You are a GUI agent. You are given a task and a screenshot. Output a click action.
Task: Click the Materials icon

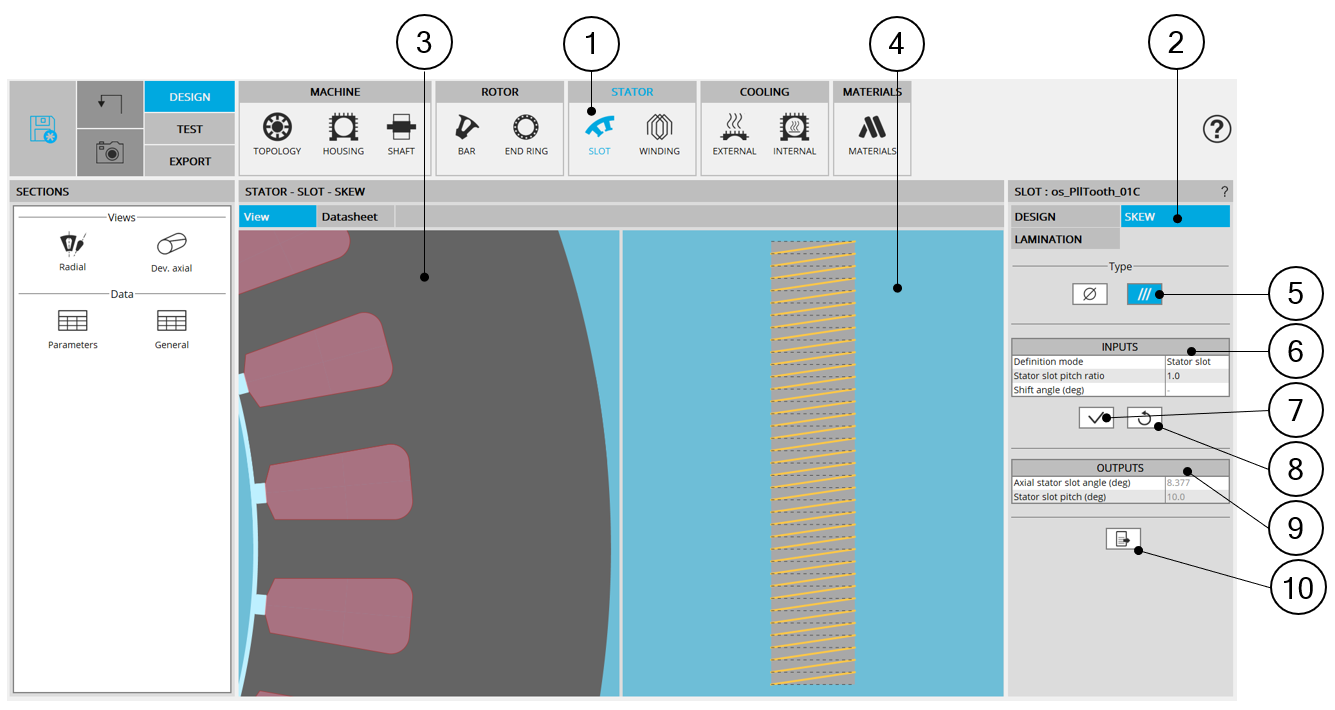(872, 135)
